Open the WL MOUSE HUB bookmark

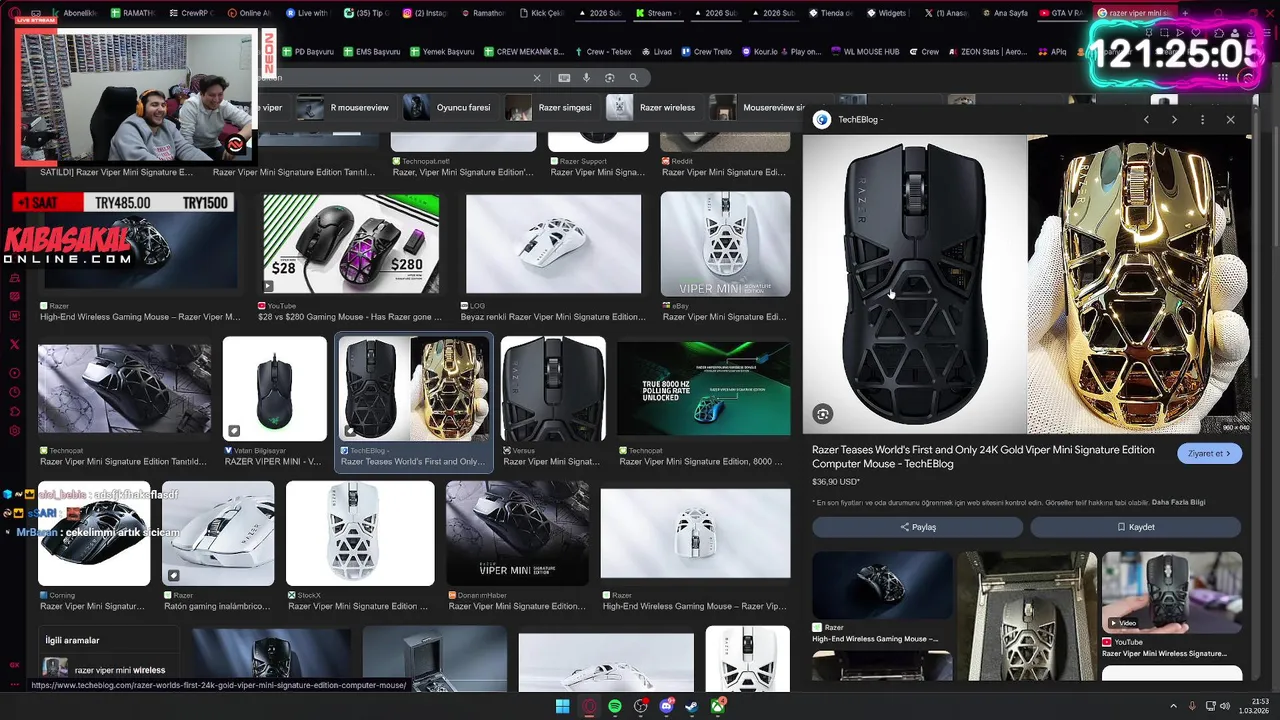coord(864,51)
